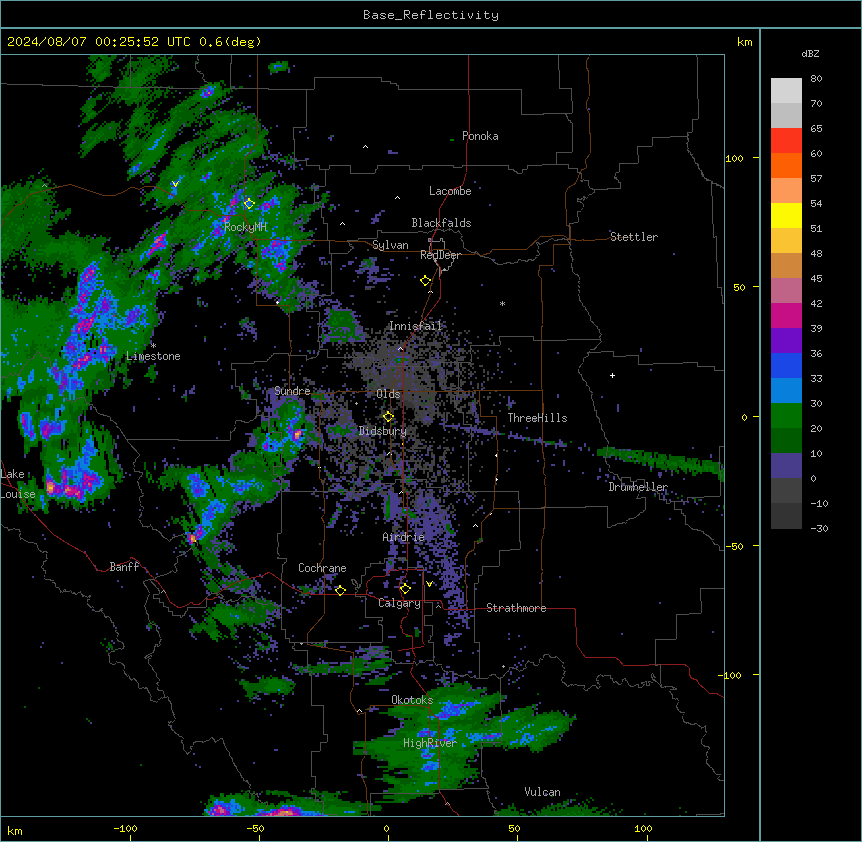This screenshot has width=862, height=842.
Task: Click the Banff town label
Action: point(124,567)
